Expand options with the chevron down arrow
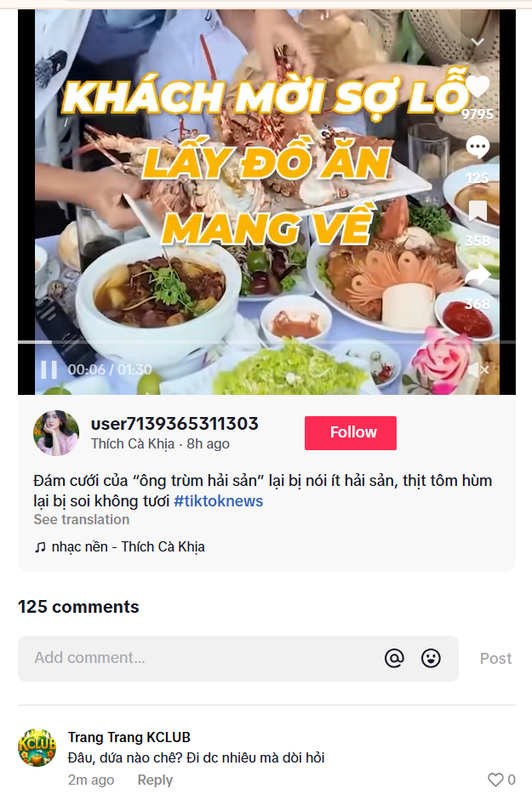Viewport: 532px width, 800px height. [x=477, y=42]
